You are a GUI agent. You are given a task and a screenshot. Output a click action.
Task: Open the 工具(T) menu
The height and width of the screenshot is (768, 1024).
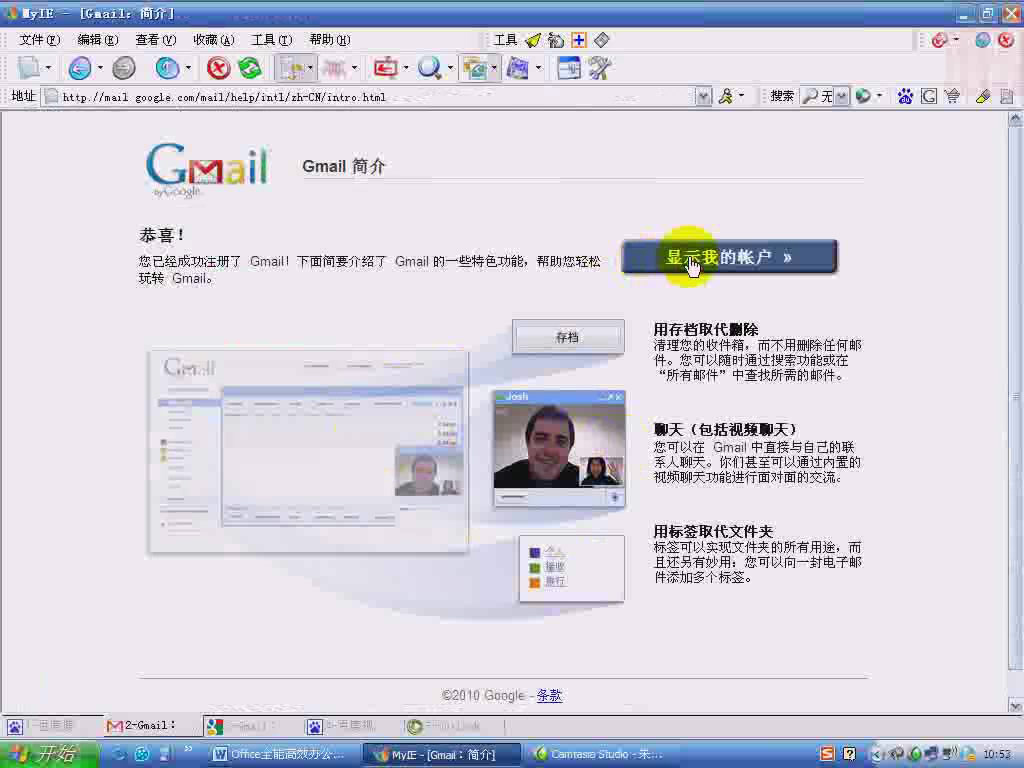tap(272, 40)
